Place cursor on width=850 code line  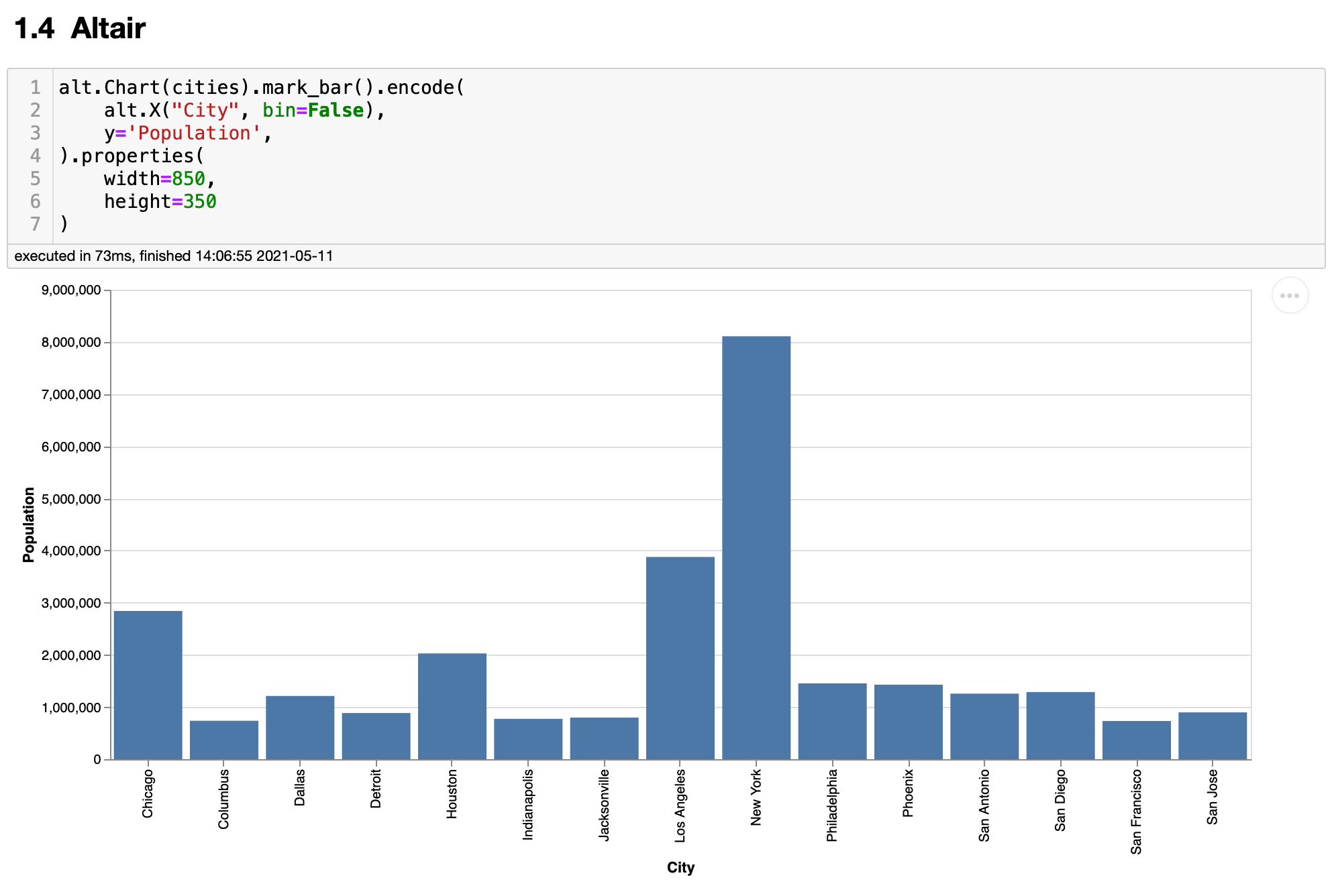(159, 179)
